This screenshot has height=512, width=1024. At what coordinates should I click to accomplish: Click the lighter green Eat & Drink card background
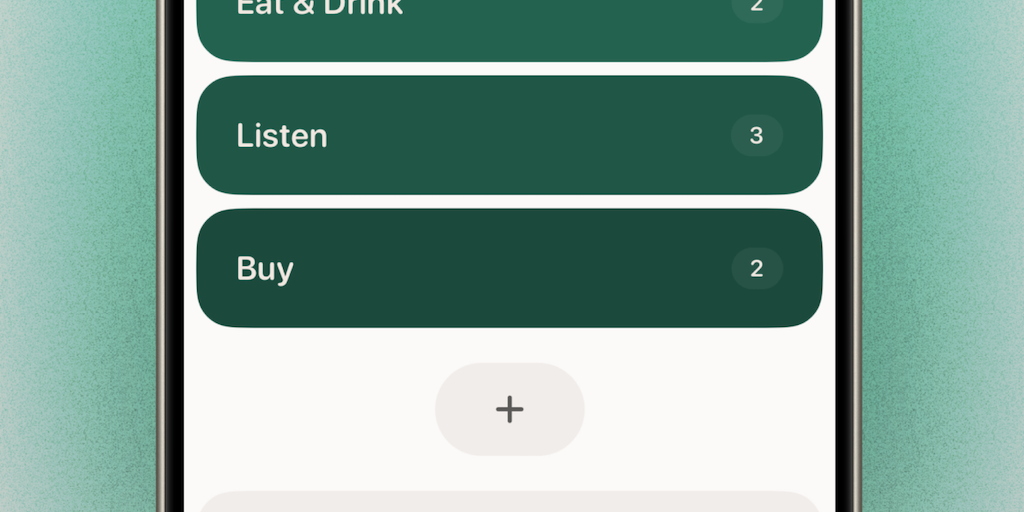point(520,42)
